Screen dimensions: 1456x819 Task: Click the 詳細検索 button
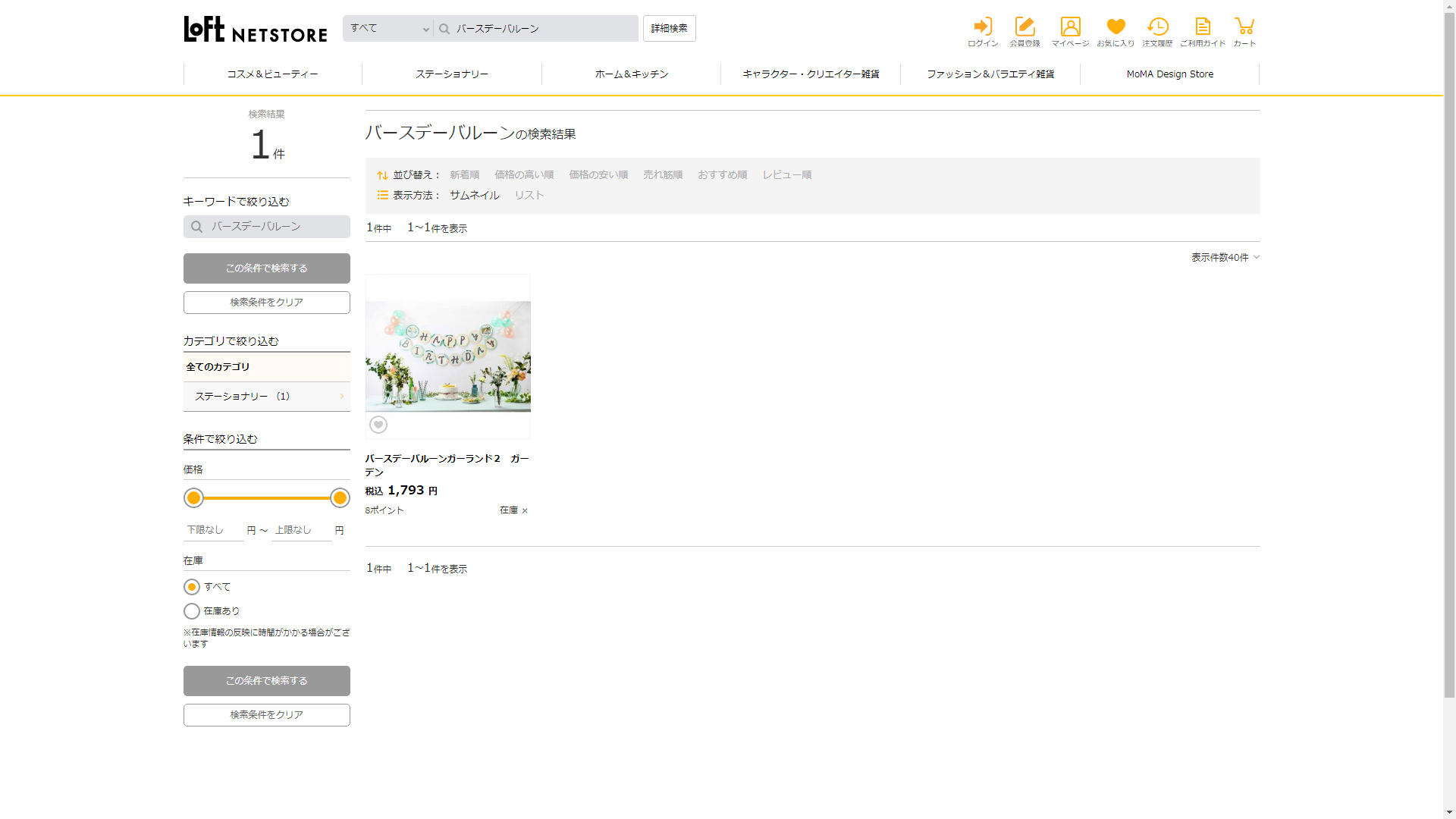click(669, 29)
